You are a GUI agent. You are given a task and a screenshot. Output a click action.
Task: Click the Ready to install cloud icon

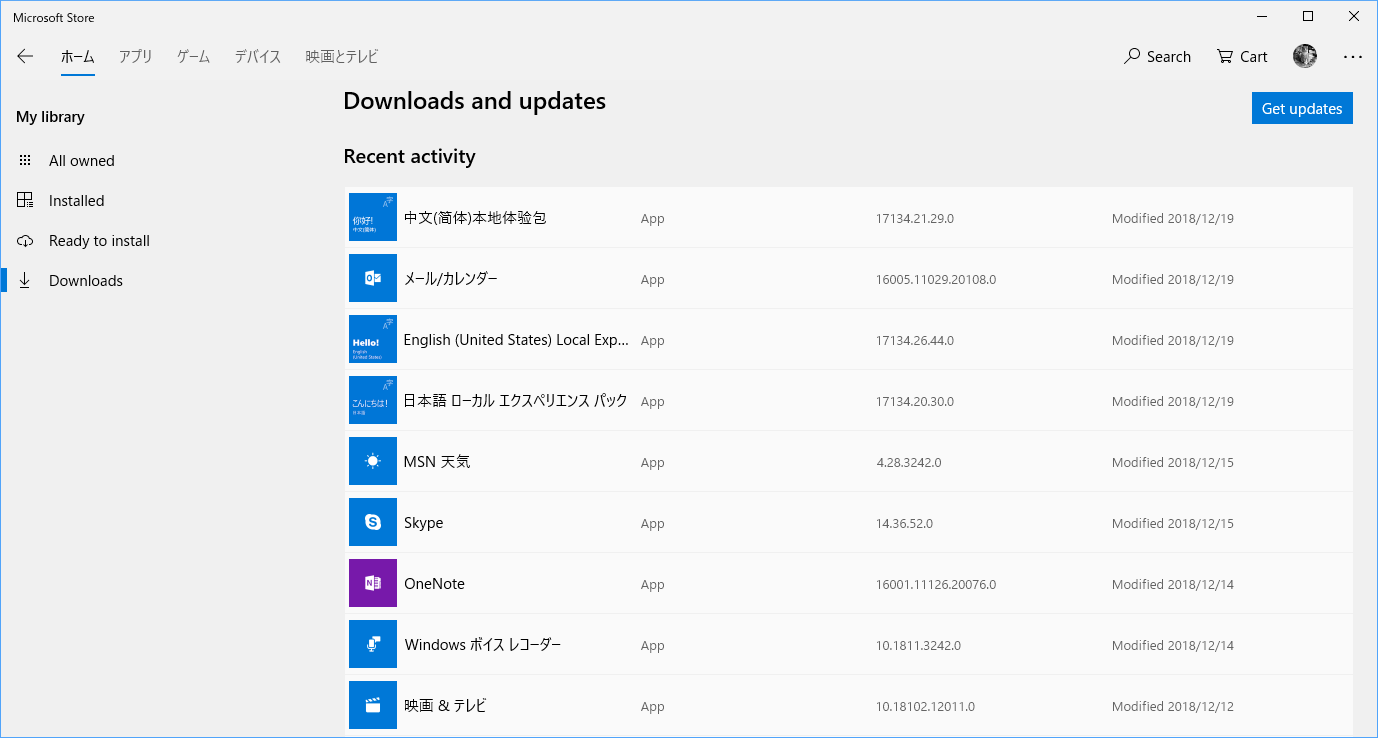[25, 241]
